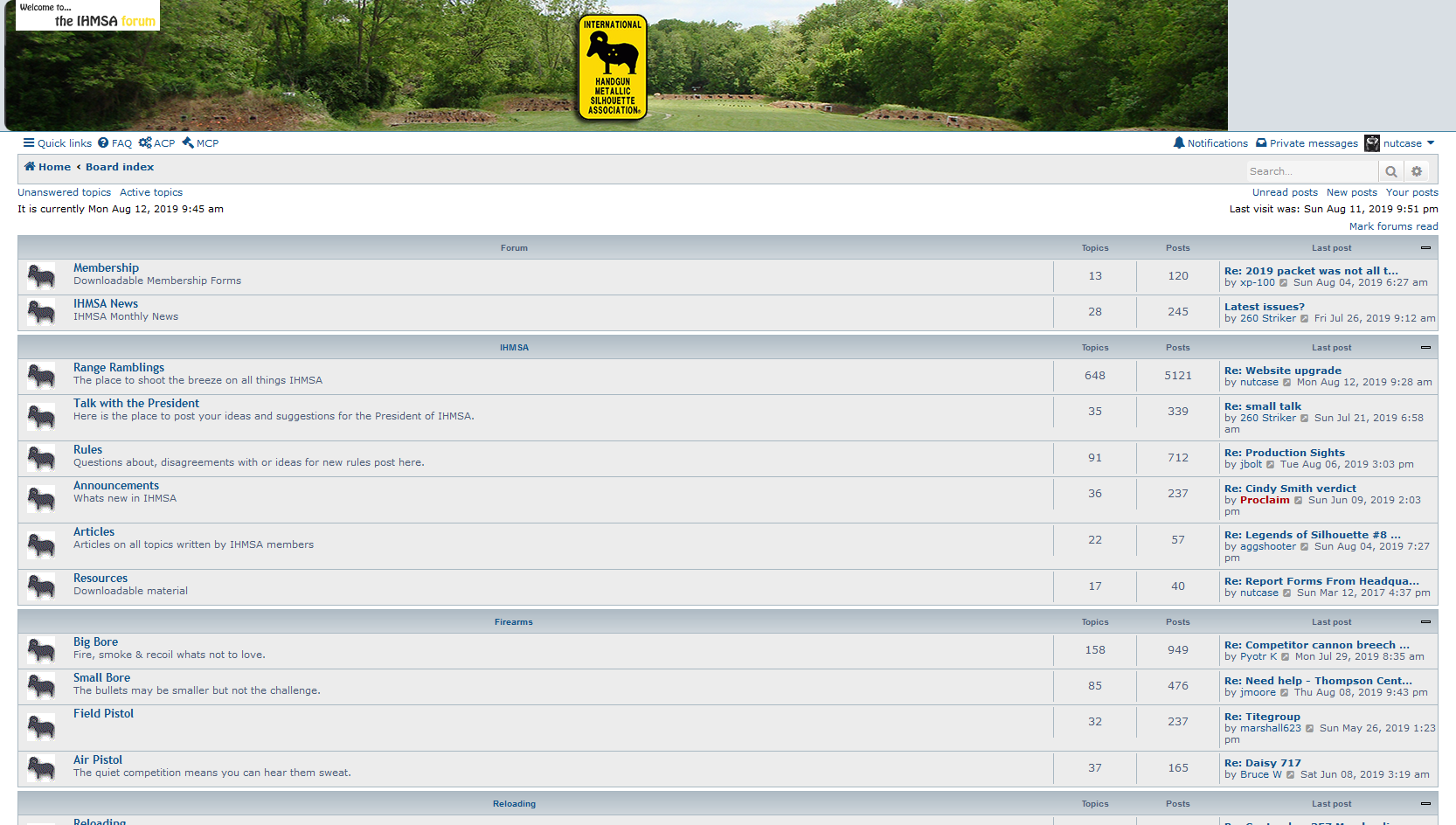Click the nutcase avatar image
The image size is (1456, 825).
(1372, 143)
